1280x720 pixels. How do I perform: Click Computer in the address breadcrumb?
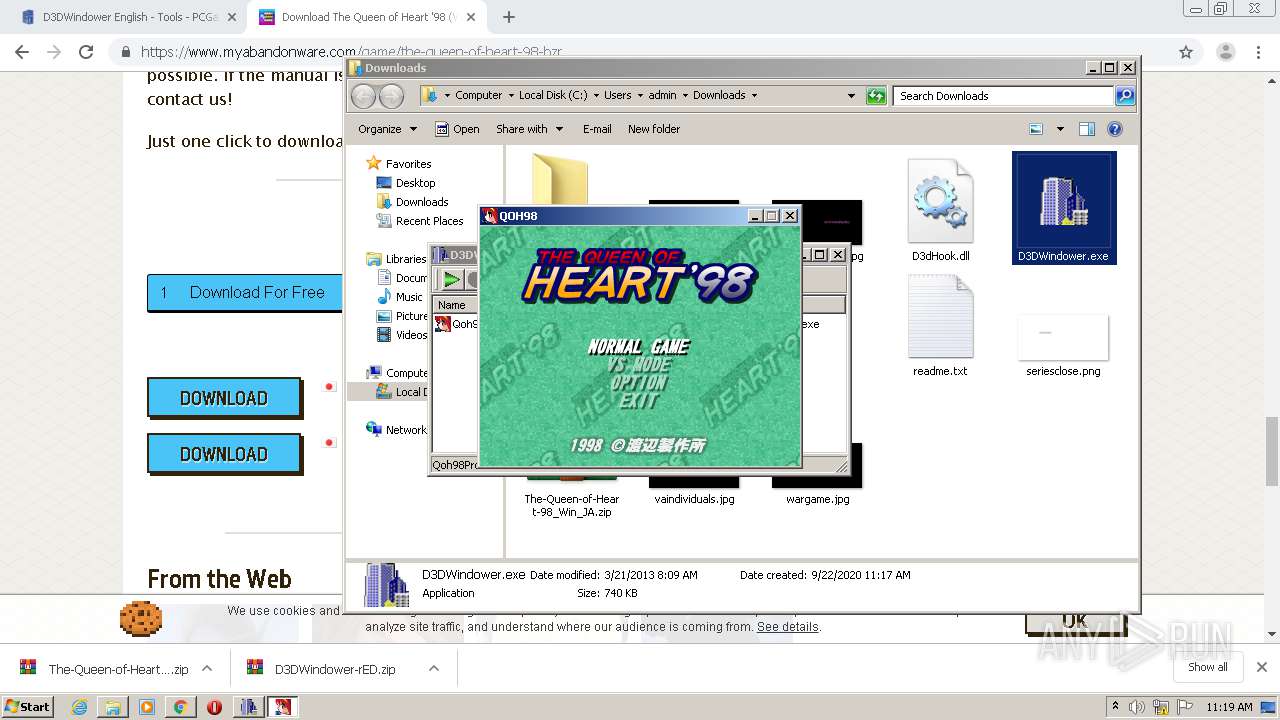click(478, 95)
